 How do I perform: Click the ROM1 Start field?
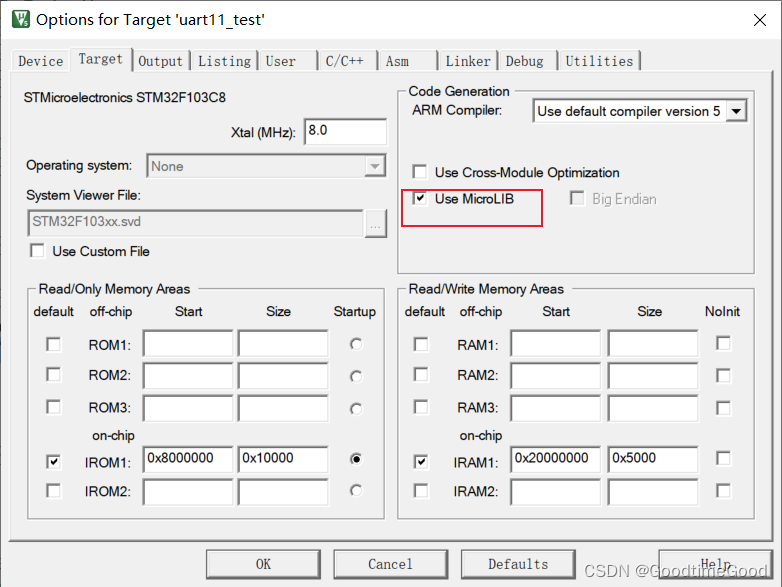(x=188, y=343)
